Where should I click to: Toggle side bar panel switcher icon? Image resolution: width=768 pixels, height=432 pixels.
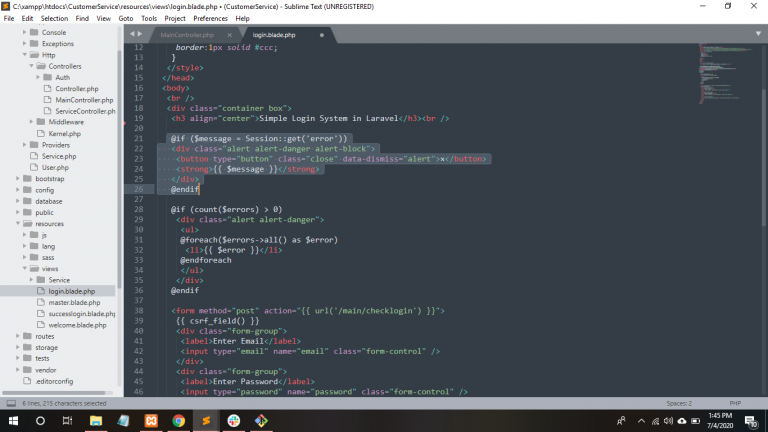pos(11,404)
